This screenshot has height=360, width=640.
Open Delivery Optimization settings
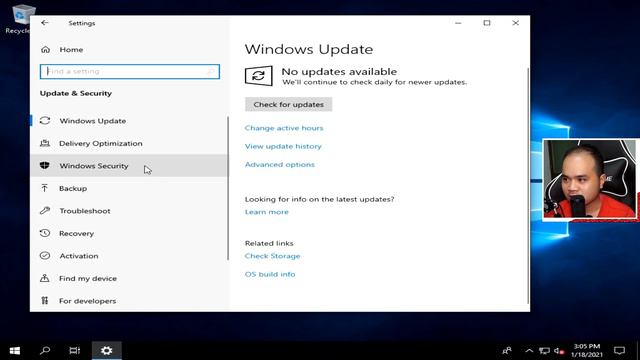point(129,143)
